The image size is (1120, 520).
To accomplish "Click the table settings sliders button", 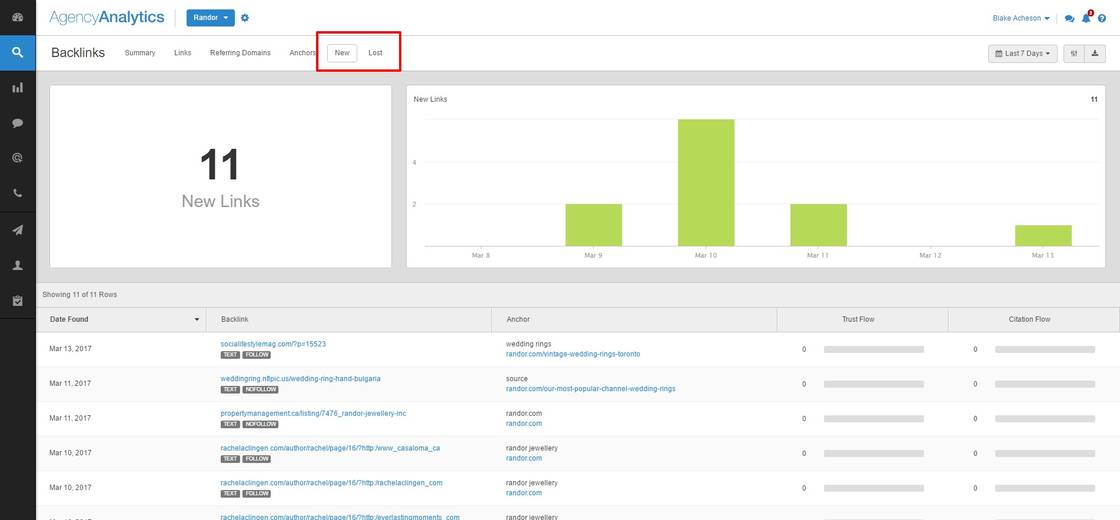I will tap(1074, 54).
